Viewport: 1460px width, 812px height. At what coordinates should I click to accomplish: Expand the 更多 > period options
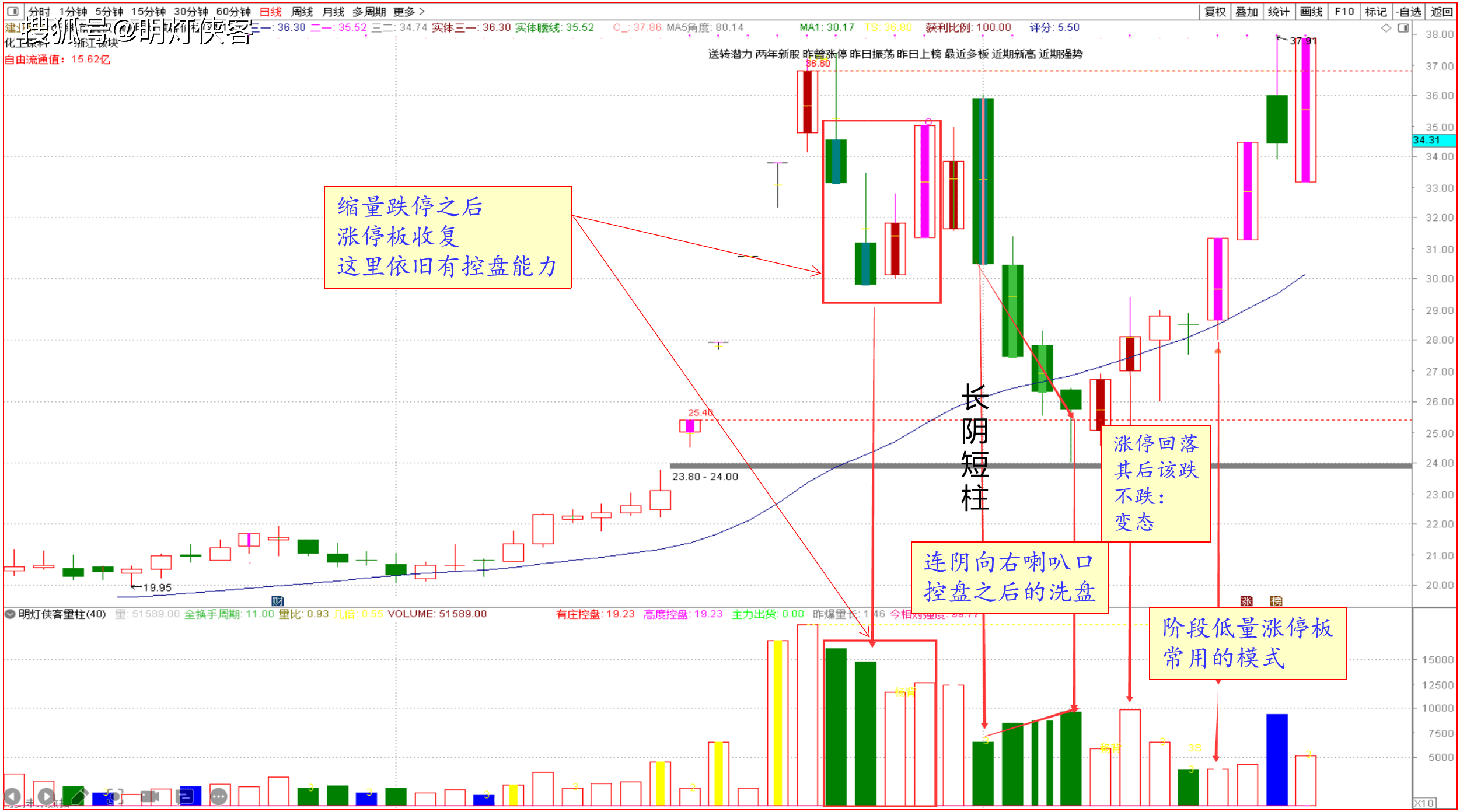tap(409, 12)
